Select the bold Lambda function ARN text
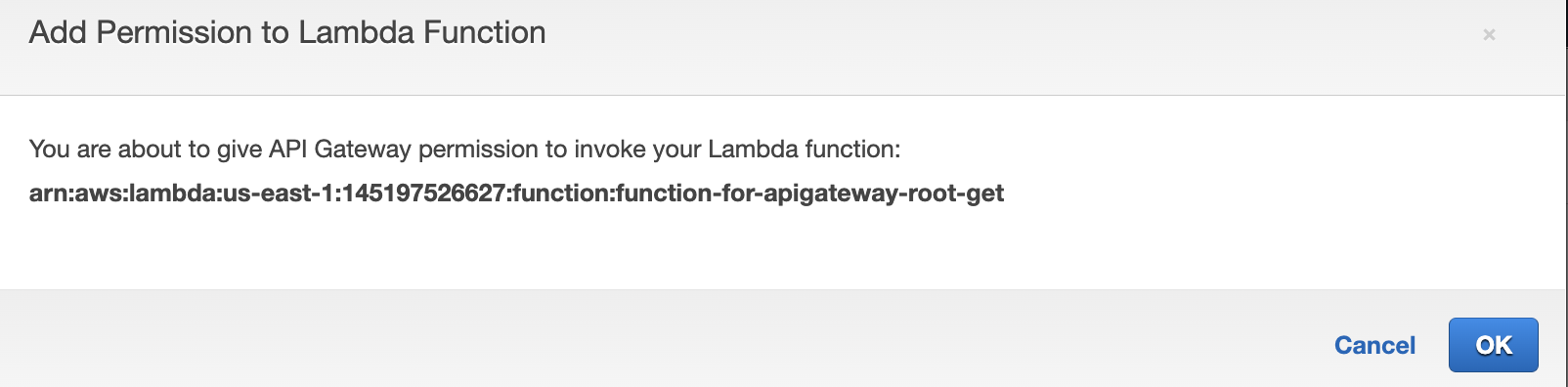Image resolution: width=1568 pixels, height=387 pixels. coord(516,193)
